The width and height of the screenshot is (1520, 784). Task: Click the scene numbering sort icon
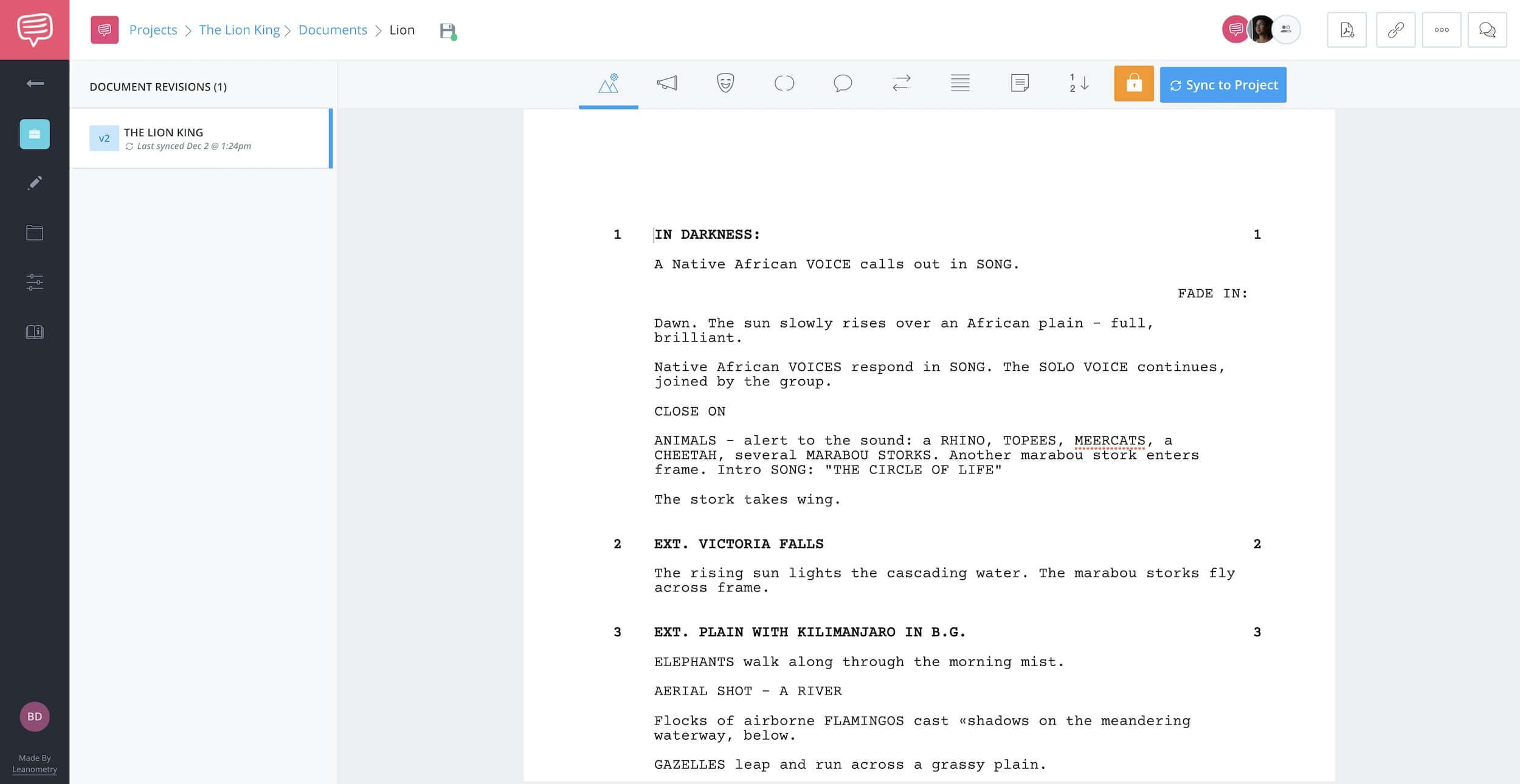(x=1079, y=83)
